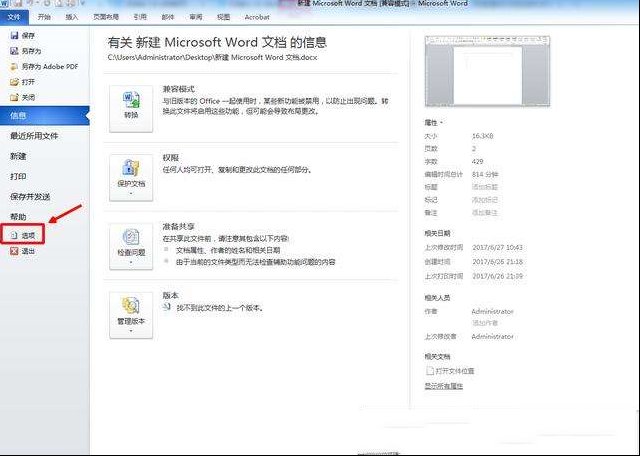Open the 帮助 page
Screen dimensions: 640x456
18,217
